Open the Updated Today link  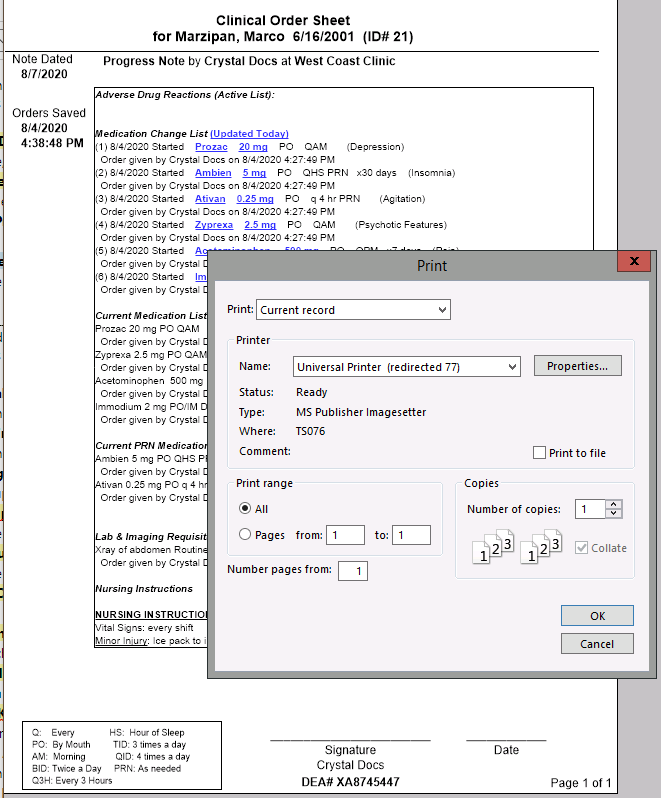coord(249,134)
